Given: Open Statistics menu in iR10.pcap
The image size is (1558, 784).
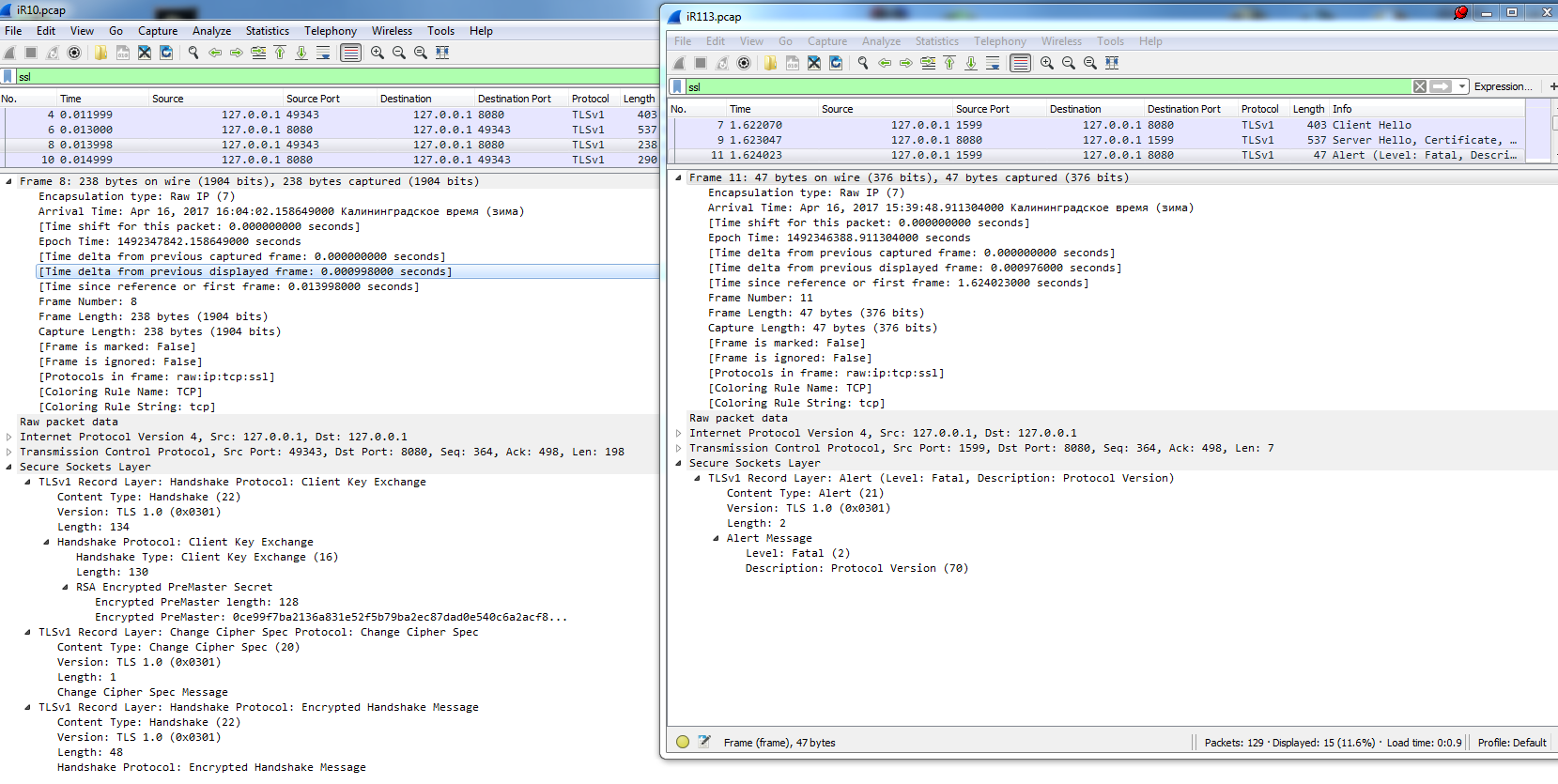Looking at the screenshot, I should coord(268,31).
